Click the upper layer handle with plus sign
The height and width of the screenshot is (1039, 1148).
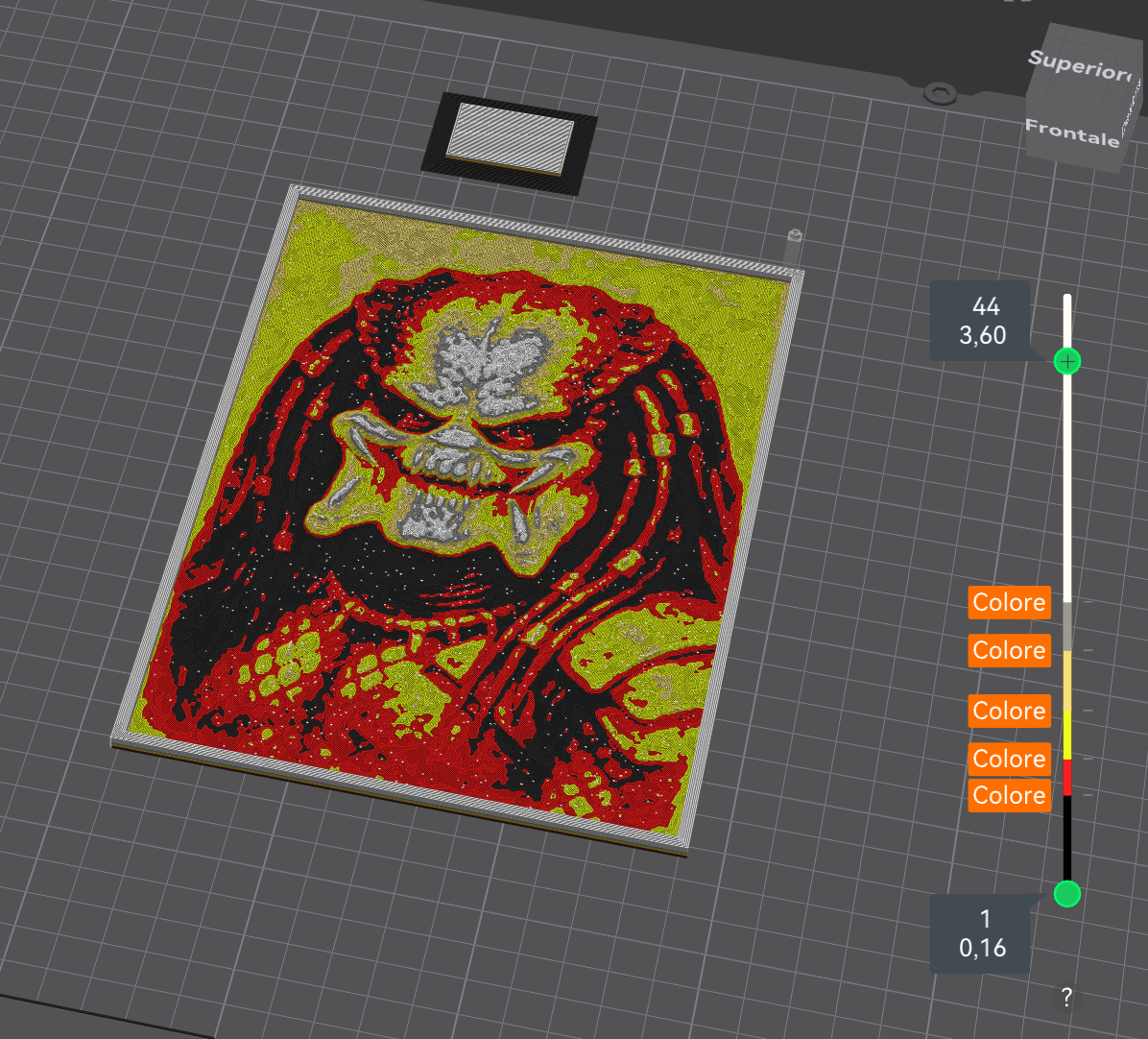pos(1066,361)
